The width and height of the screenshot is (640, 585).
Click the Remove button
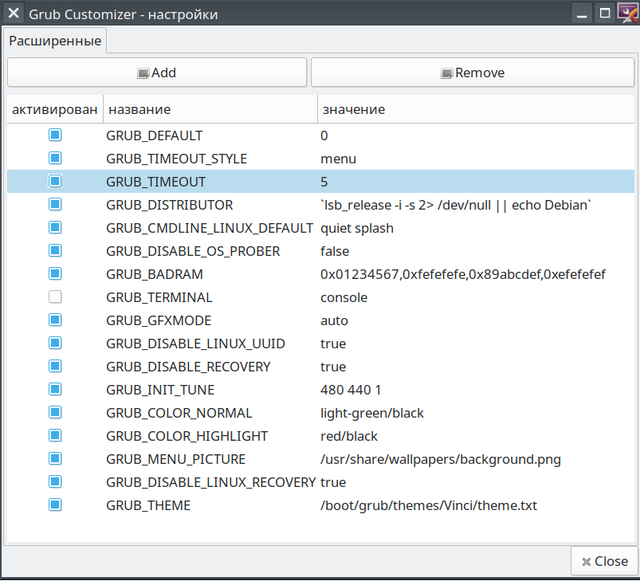pos(473,73)
